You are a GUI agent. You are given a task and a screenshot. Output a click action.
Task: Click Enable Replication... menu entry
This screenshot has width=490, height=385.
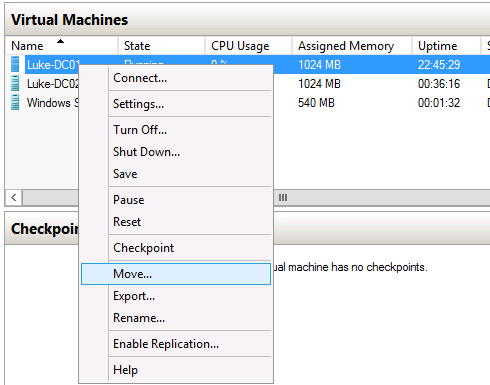tap(176, 344)
